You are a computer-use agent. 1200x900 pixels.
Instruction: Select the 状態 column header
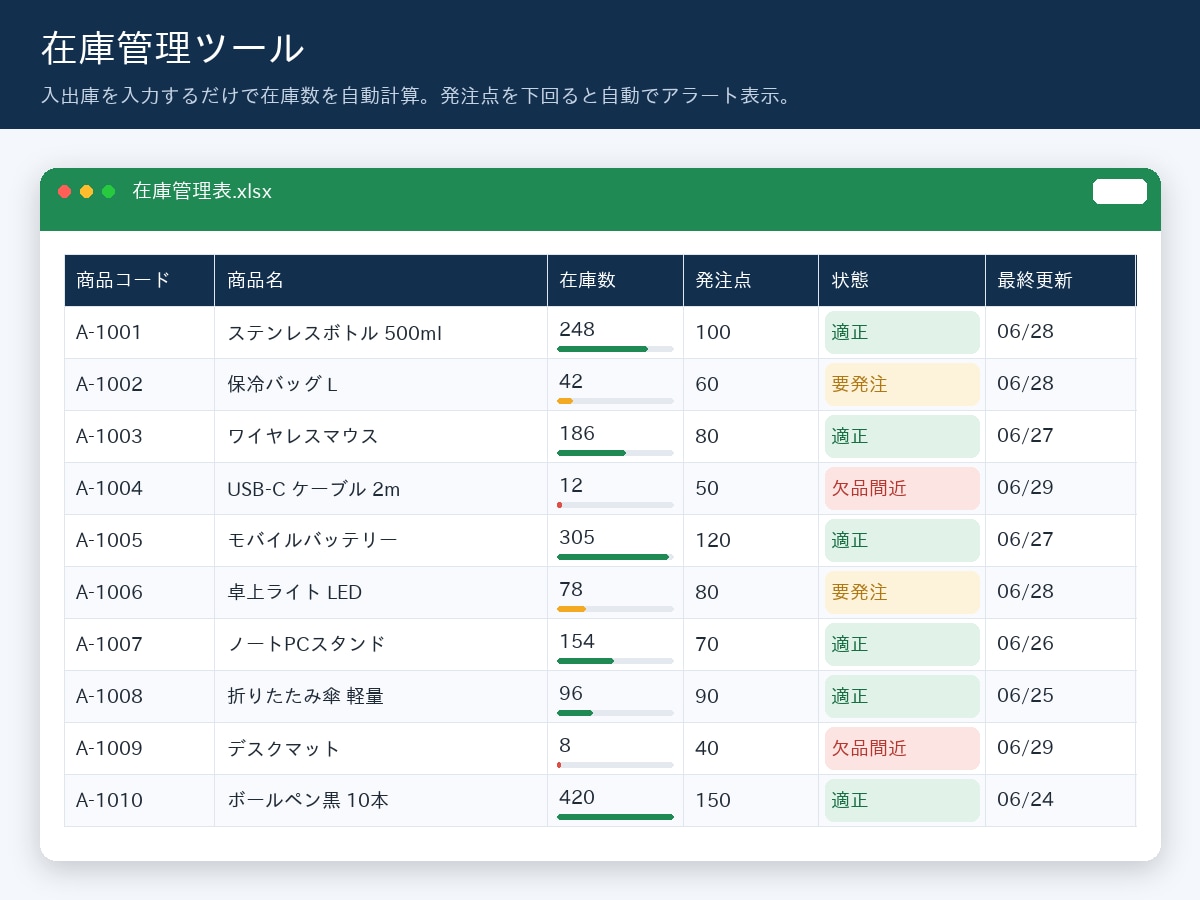coord(902,281)
